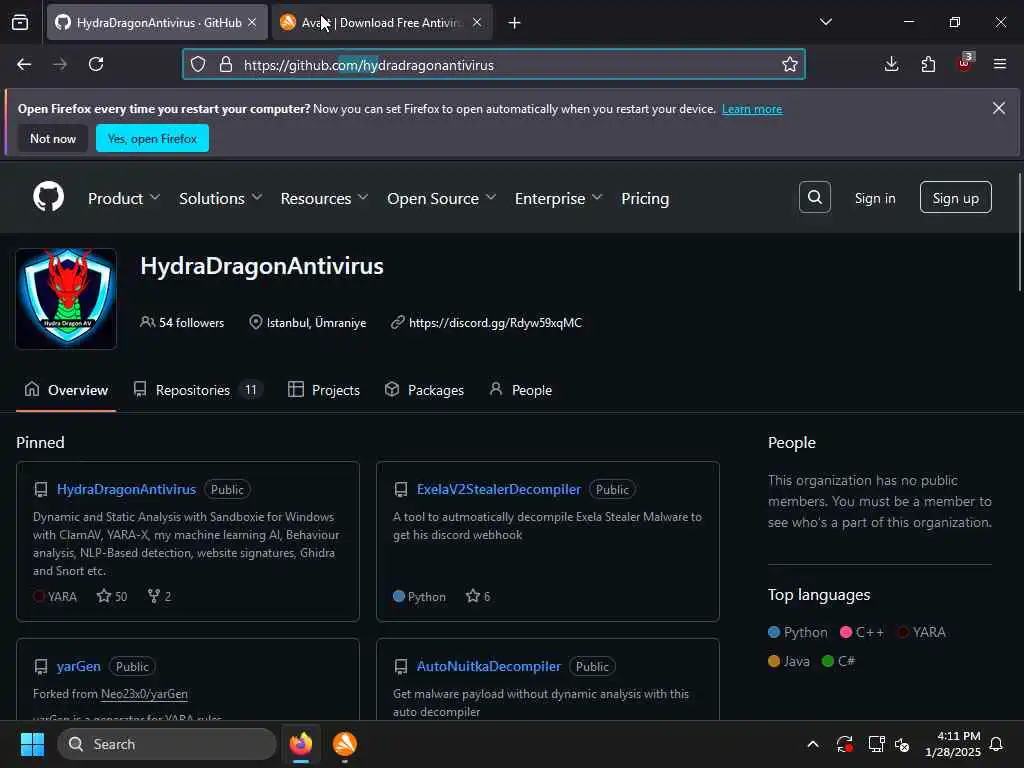Click the Firefox icon in the taskbar
1024x768 pixels.
coord(300,744)
